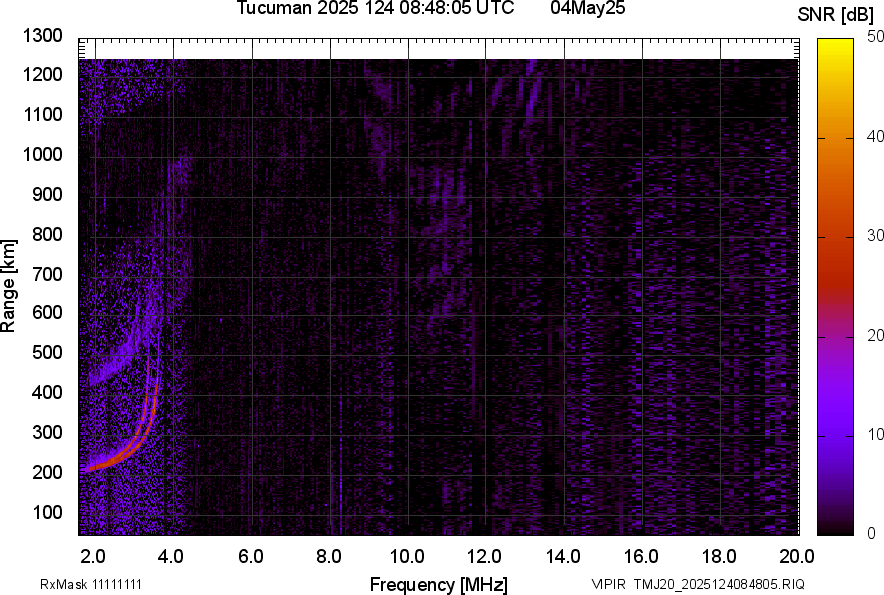The height and width of the screenshot is (595, 884).
Task: Click range axis tick 1200
Action: click(x=42, y=74)
